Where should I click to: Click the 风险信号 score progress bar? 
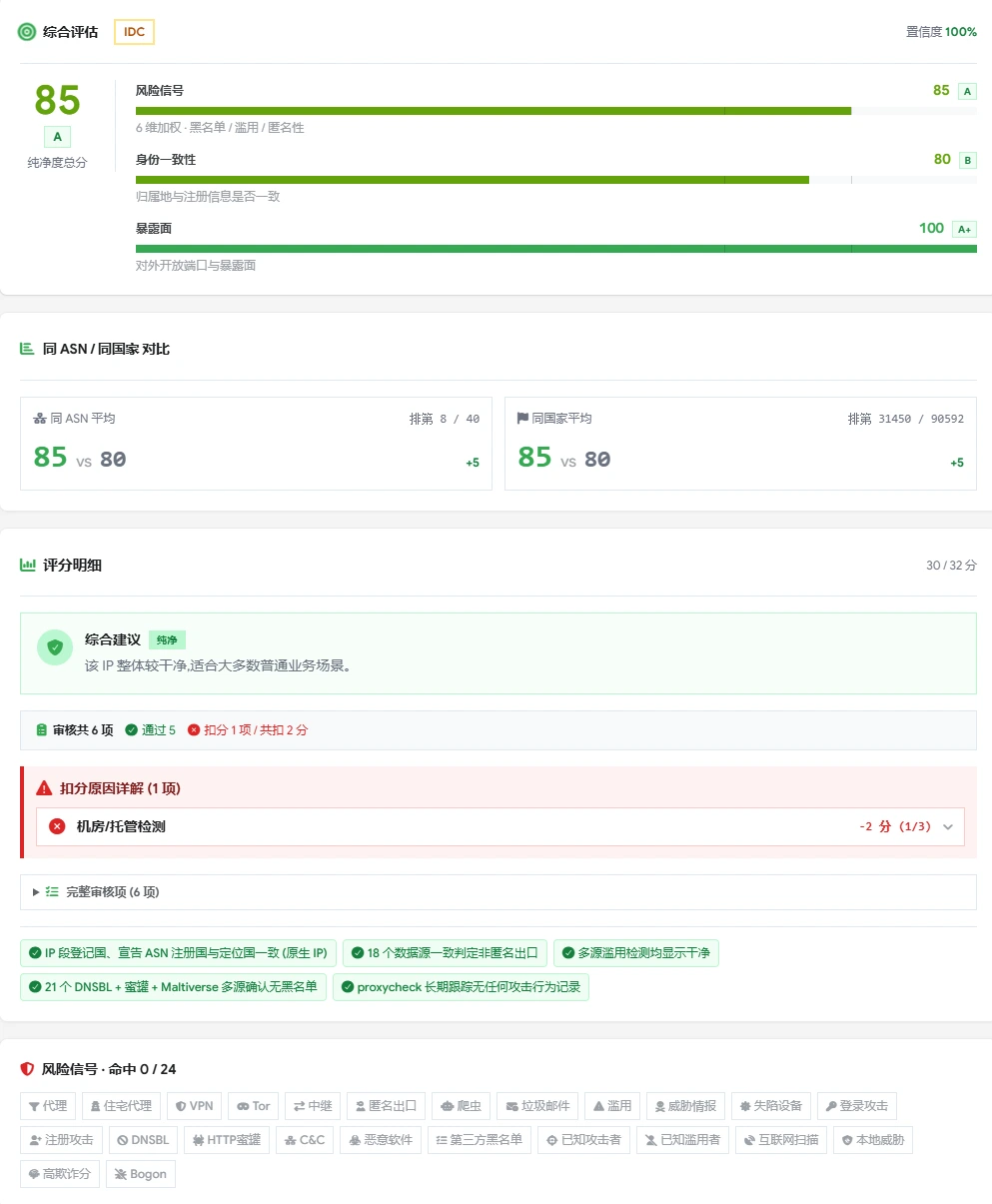click(x=556, y=111)
